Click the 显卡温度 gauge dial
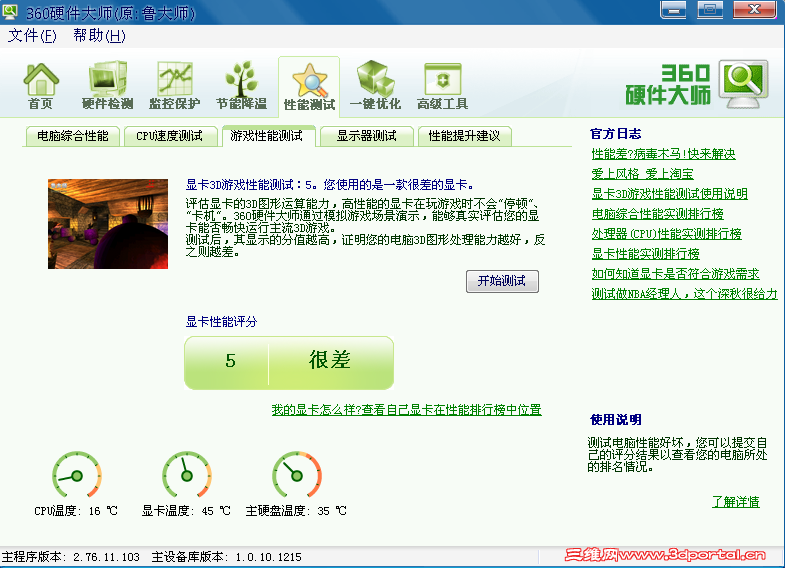Viewport: 785px width, 568px height. [187, 474]
